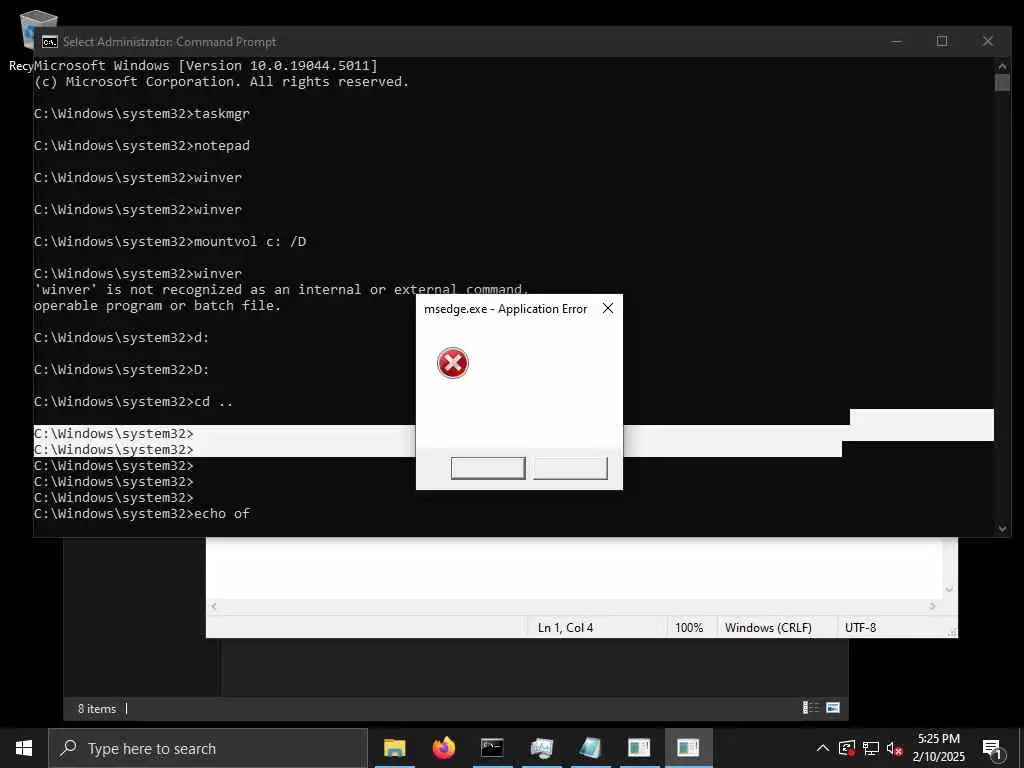
Task: Click Notepad horizontal scrollbar right arrow
Action: 933,606
